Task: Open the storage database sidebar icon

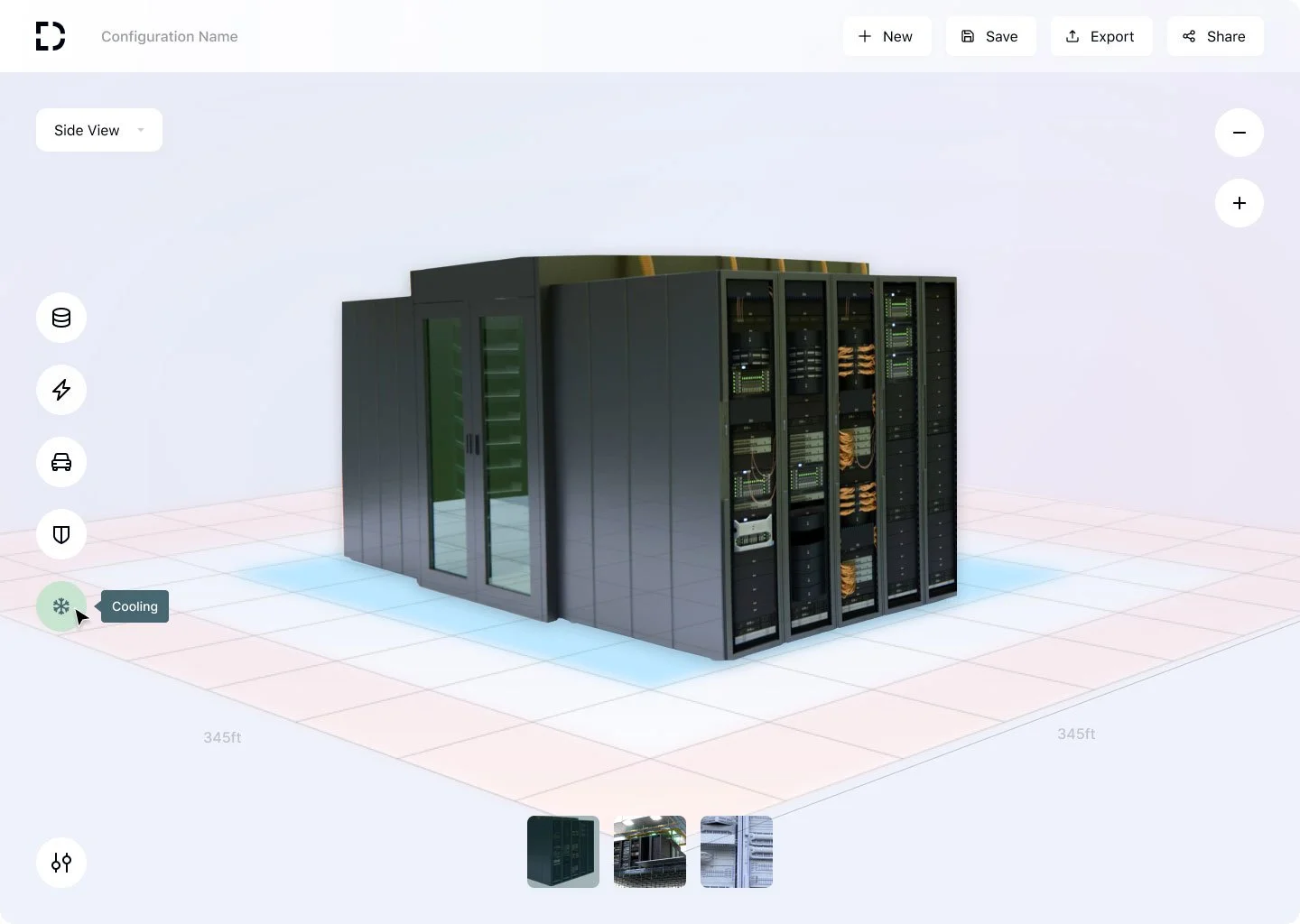Action: click(x=61, y=318)
